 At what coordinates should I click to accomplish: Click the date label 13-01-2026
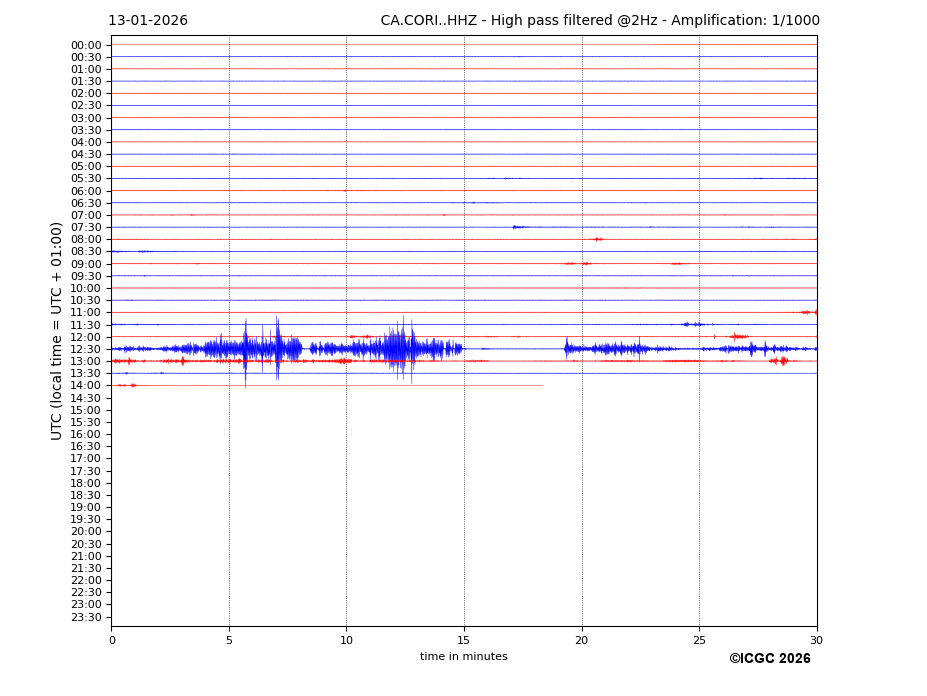click(x=148, y=21)
